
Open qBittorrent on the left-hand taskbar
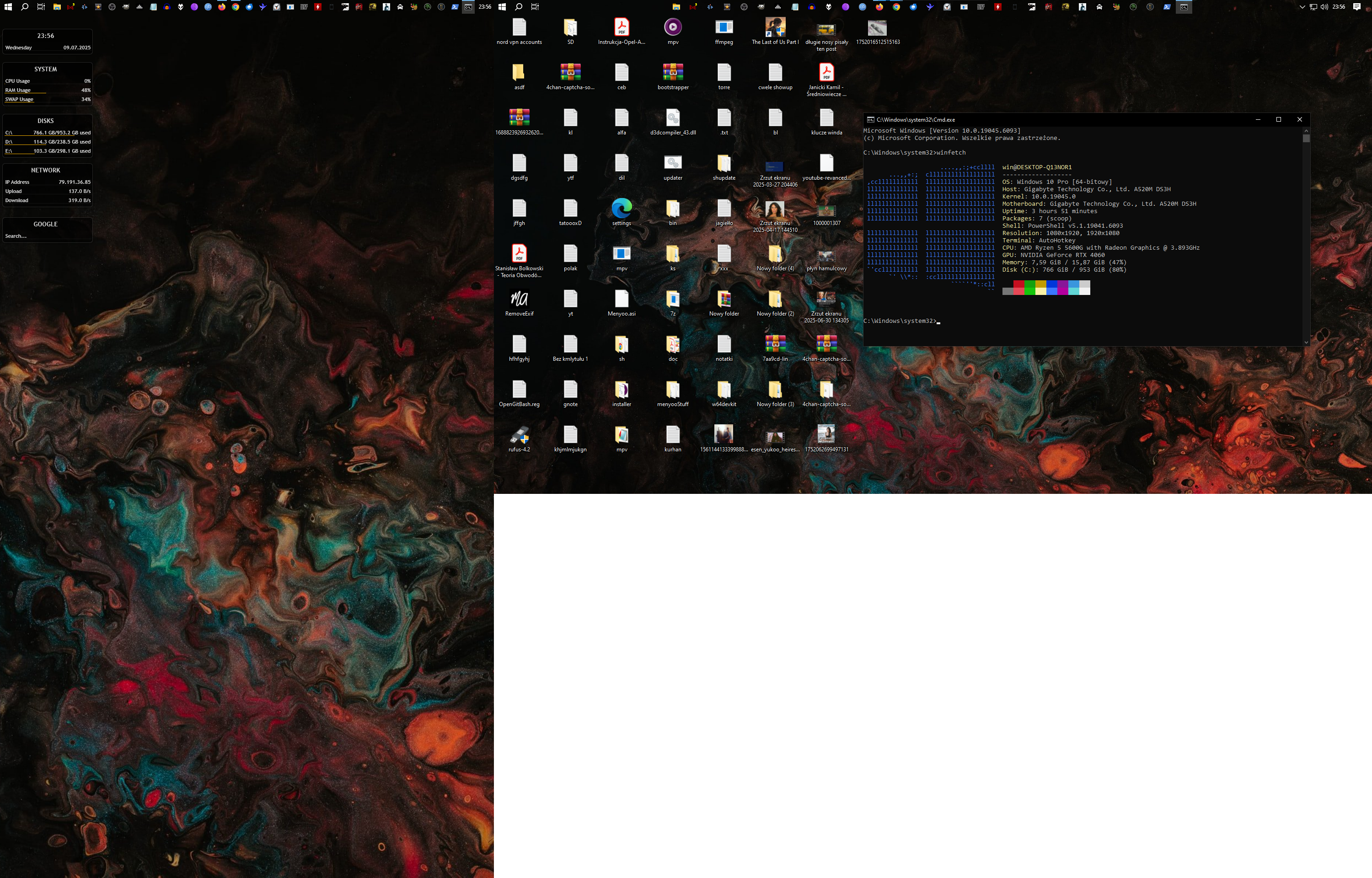[208, 7]
